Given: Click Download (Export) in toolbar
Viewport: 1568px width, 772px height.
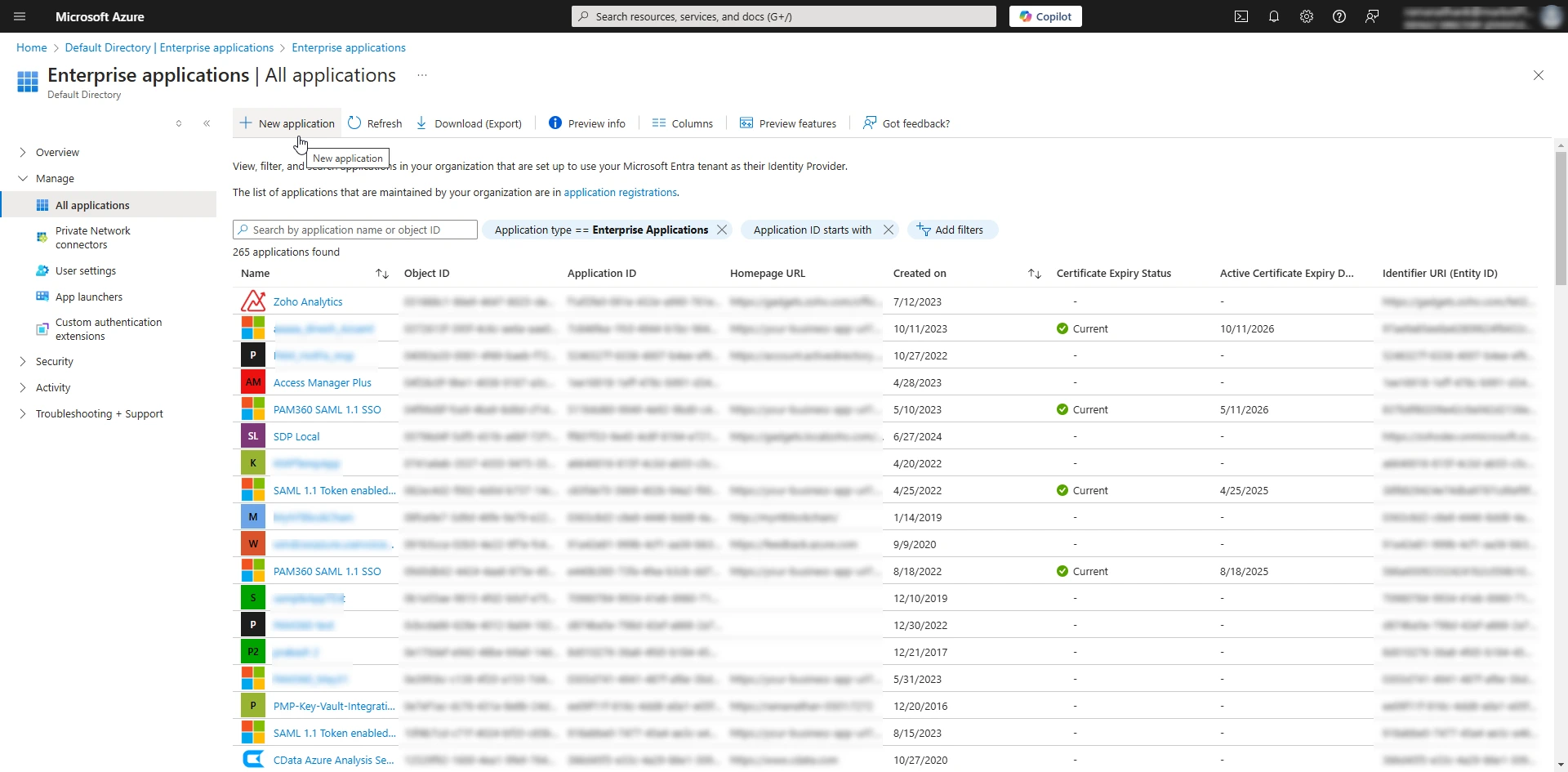Looking at the screenshot, I should point(469,123).
